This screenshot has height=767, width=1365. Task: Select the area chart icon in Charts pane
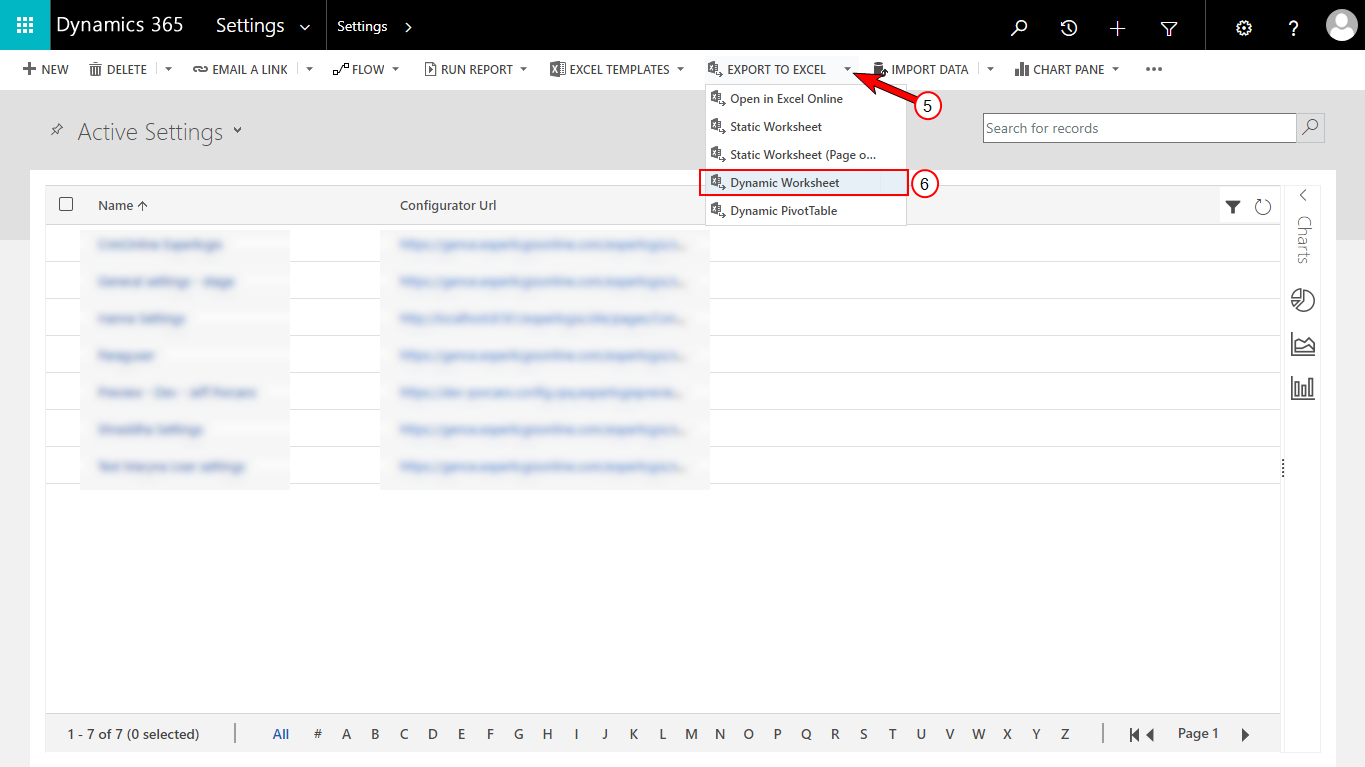pos(1303,345)
